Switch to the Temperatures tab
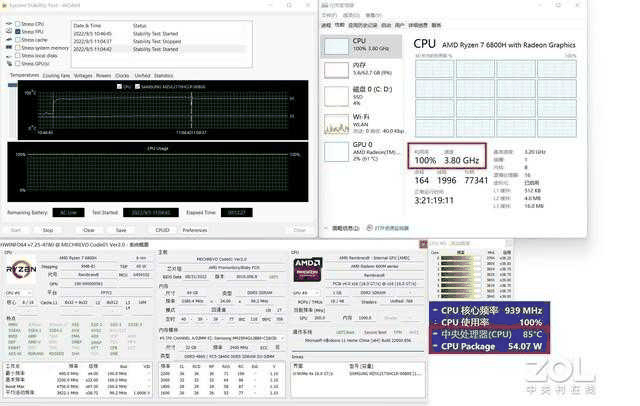This screenshot has width=640, height=406. coord(24,75)
